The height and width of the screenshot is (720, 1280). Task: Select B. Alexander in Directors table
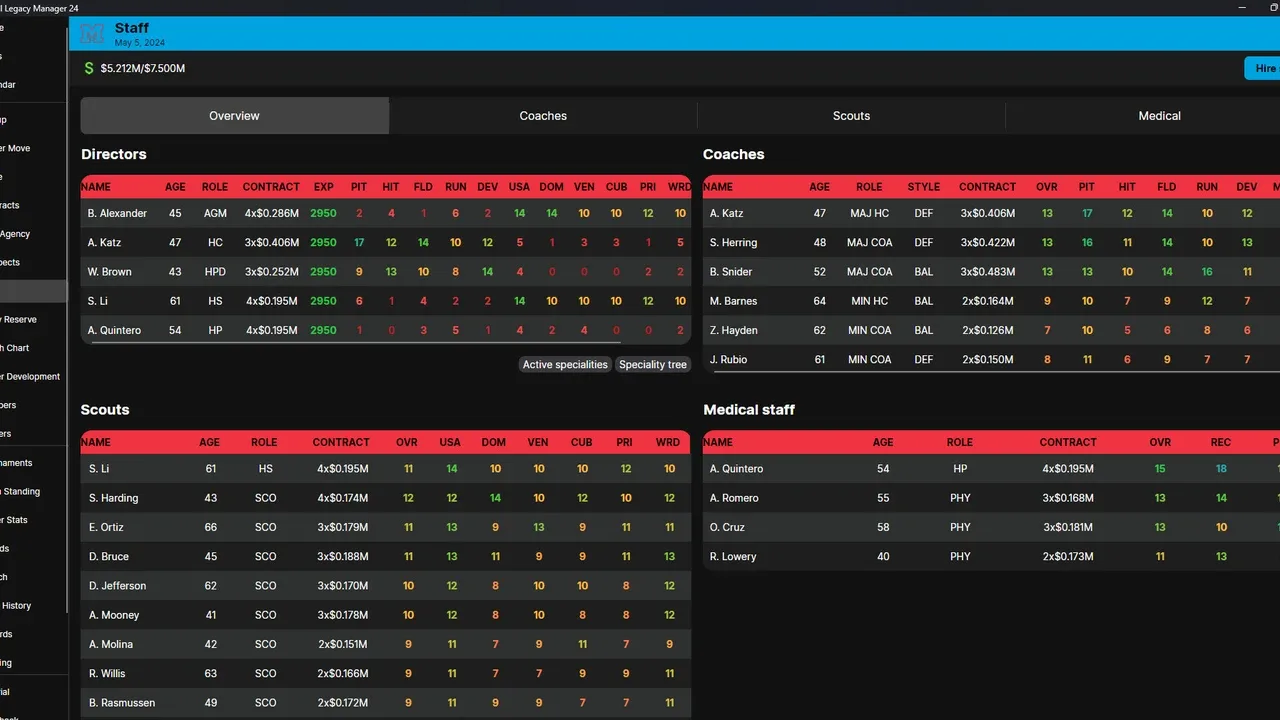(117, 213)
